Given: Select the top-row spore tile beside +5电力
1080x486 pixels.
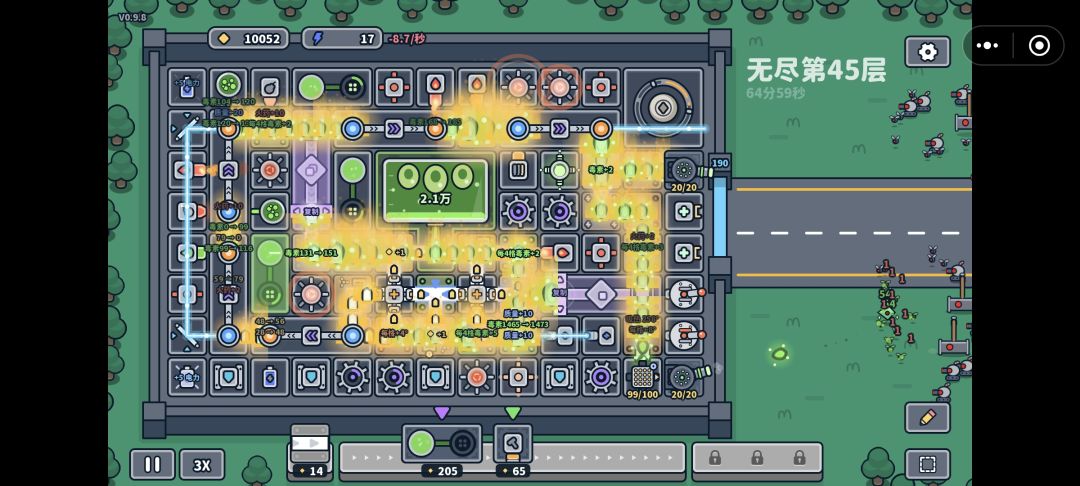Looking at the screenshot, I should point(228,85).
